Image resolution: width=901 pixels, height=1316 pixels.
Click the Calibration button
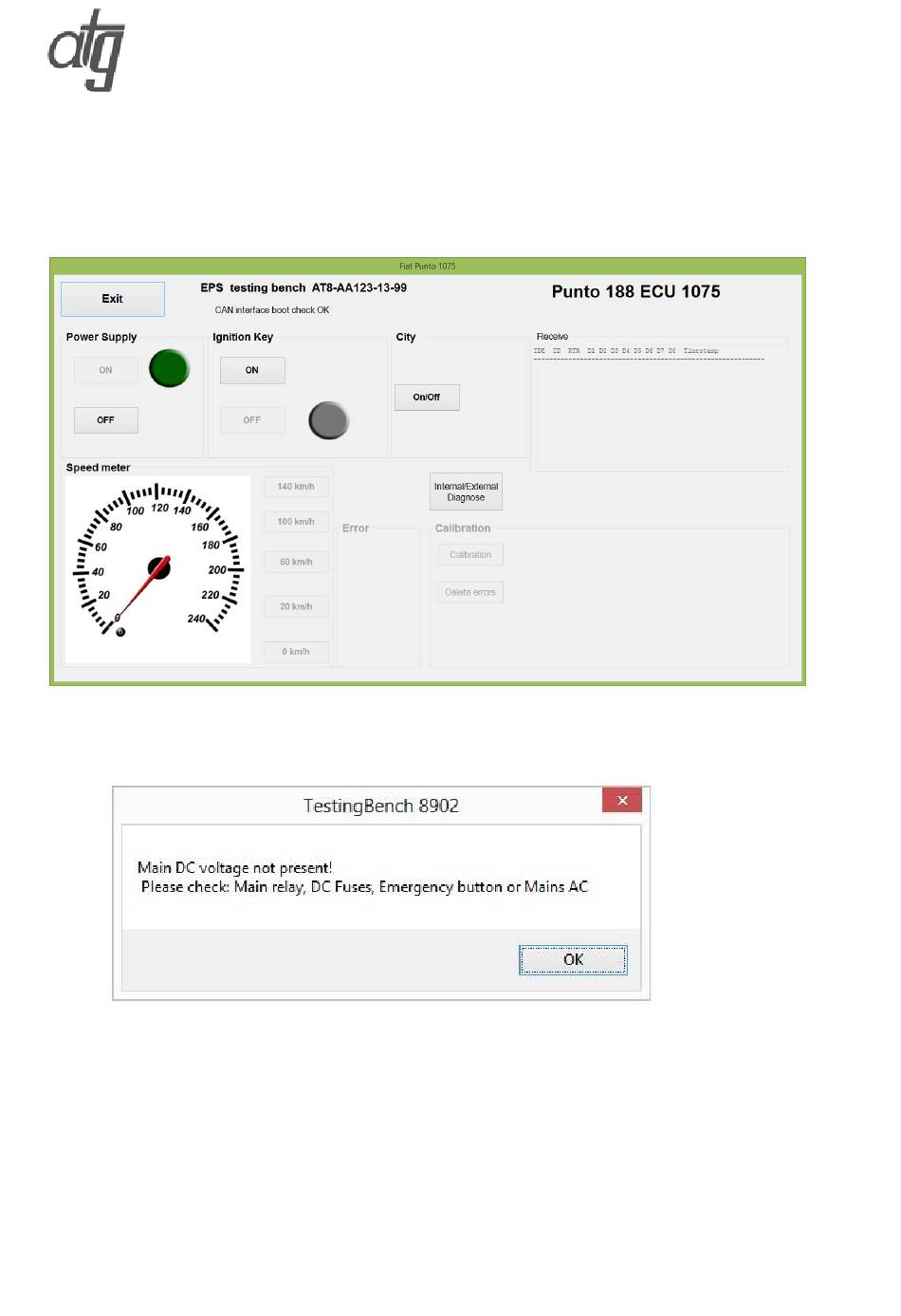click(x=470, y=555)
